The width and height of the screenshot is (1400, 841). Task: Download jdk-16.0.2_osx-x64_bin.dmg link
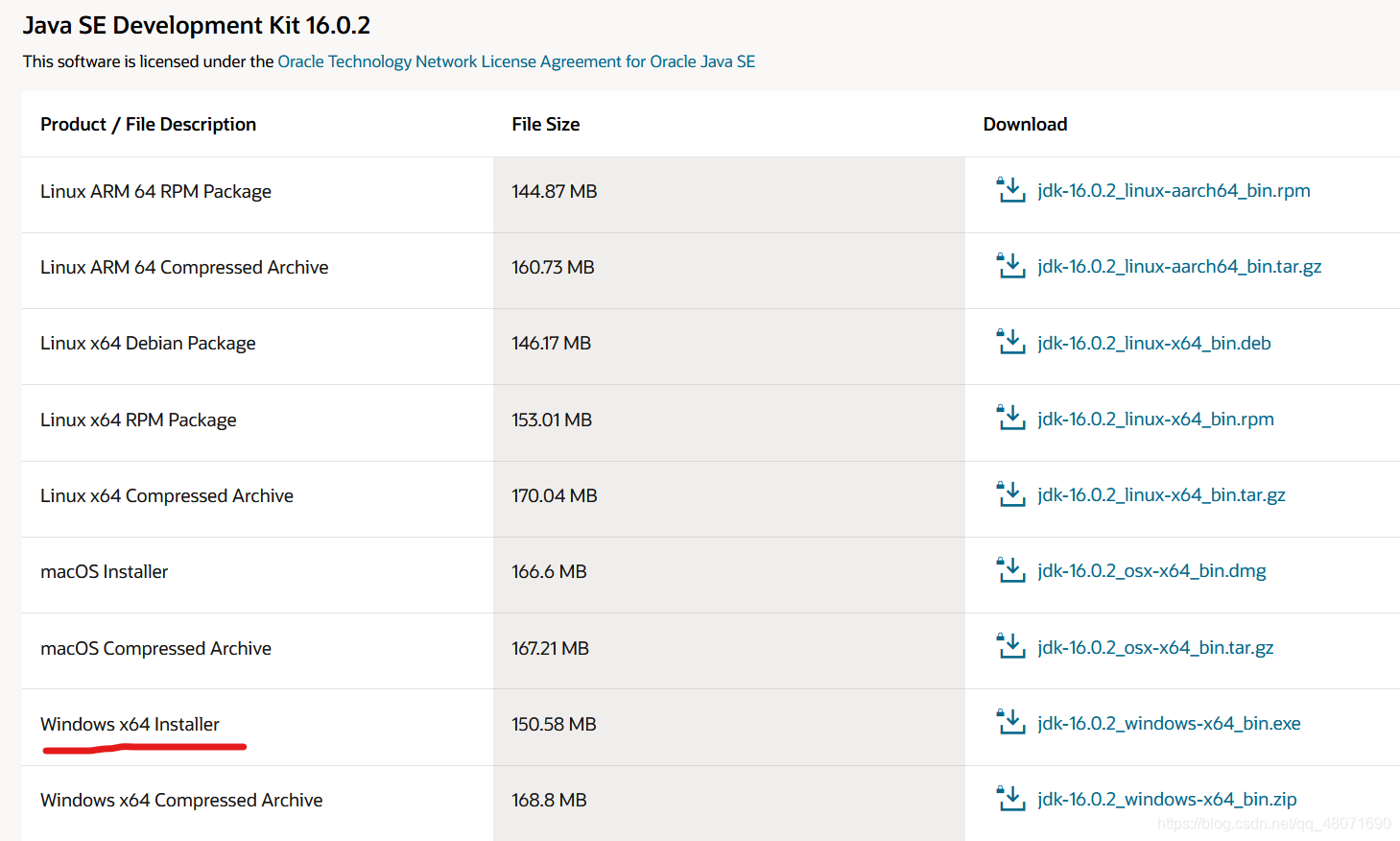point(1151,570)
